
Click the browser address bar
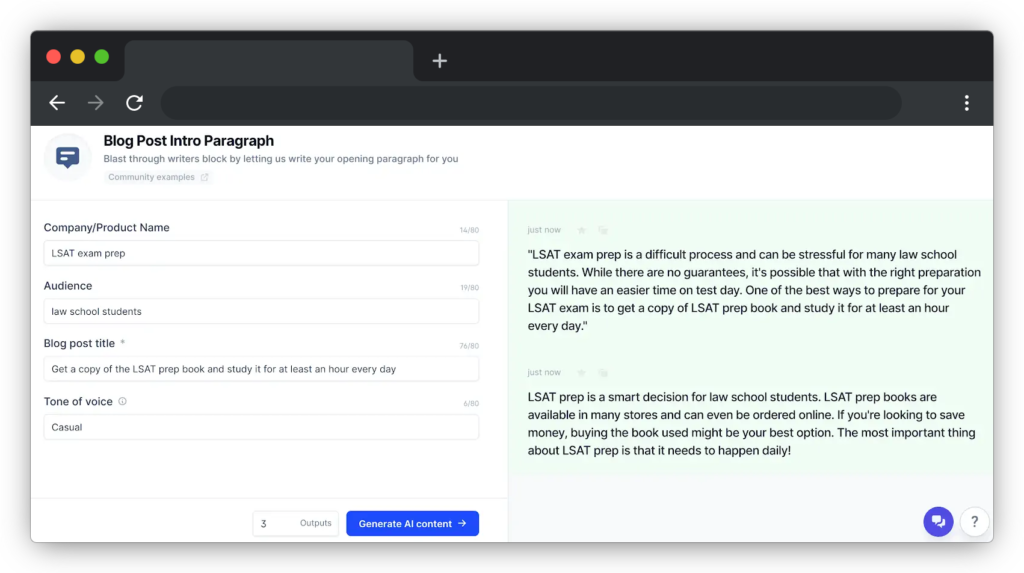531,103
